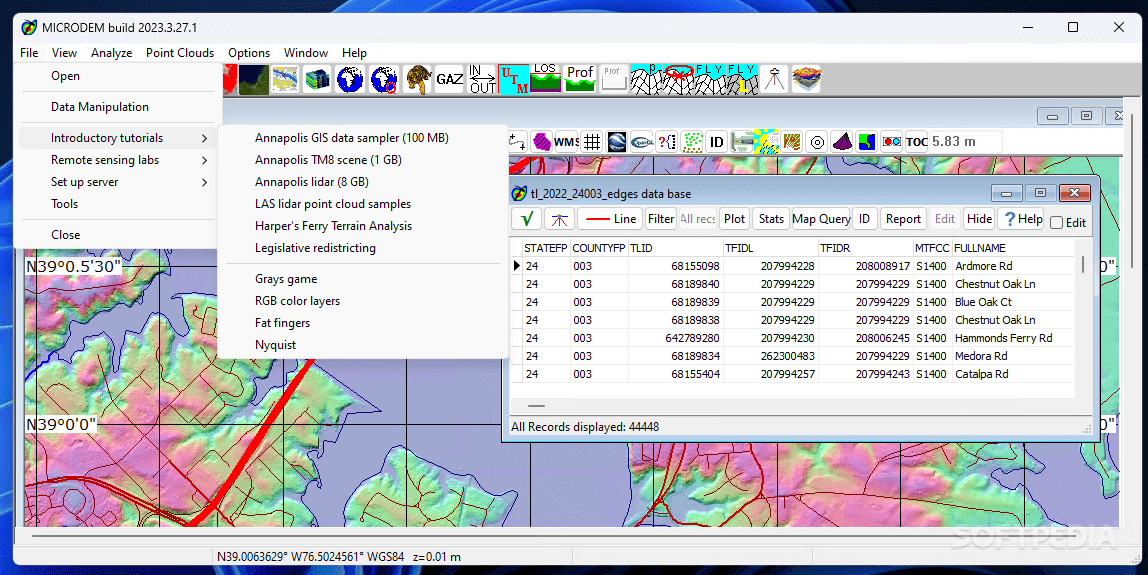
Task: Open the TOC table of contents
Action: (x=917, y=141)
